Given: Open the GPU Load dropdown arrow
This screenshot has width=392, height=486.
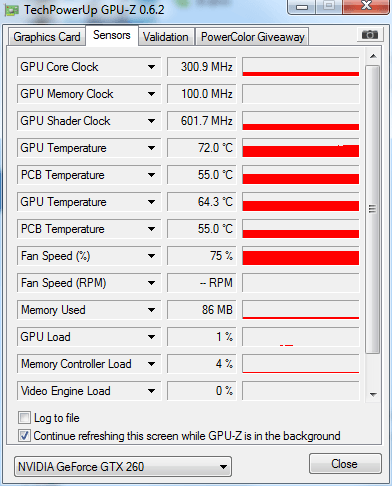Looking at the screenshot, I should point(151,337).
